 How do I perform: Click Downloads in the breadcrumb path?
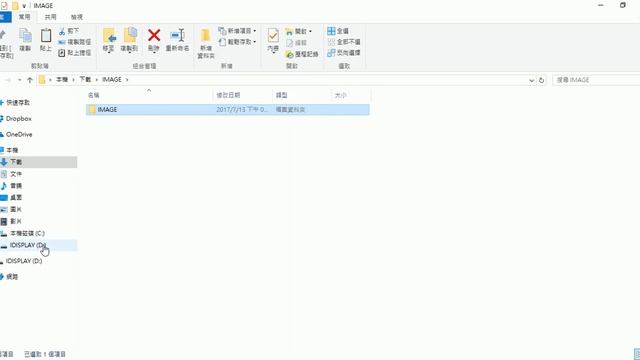click(85, 80)
